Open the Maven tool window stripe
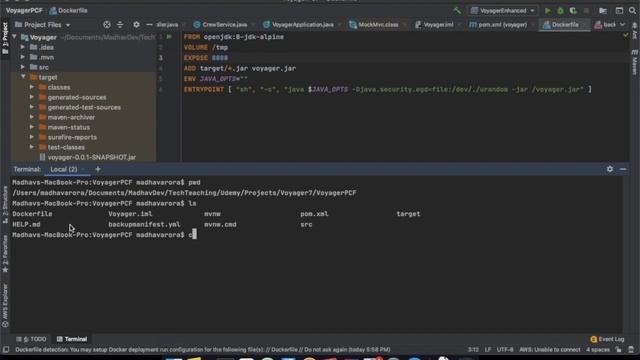640x360 pixels. tap(635, 62)
